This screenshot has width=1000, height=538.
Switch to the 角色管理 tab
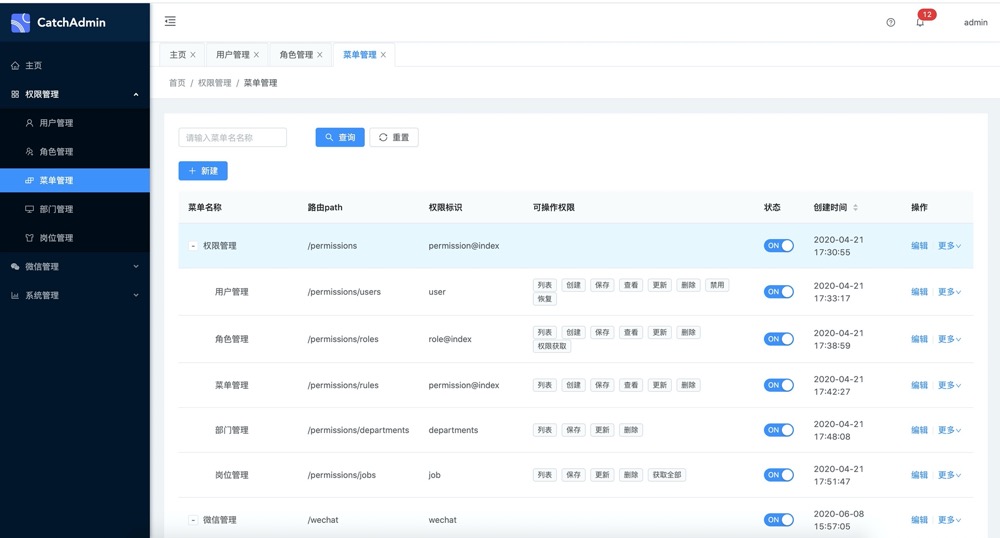(x=296, y=55)
